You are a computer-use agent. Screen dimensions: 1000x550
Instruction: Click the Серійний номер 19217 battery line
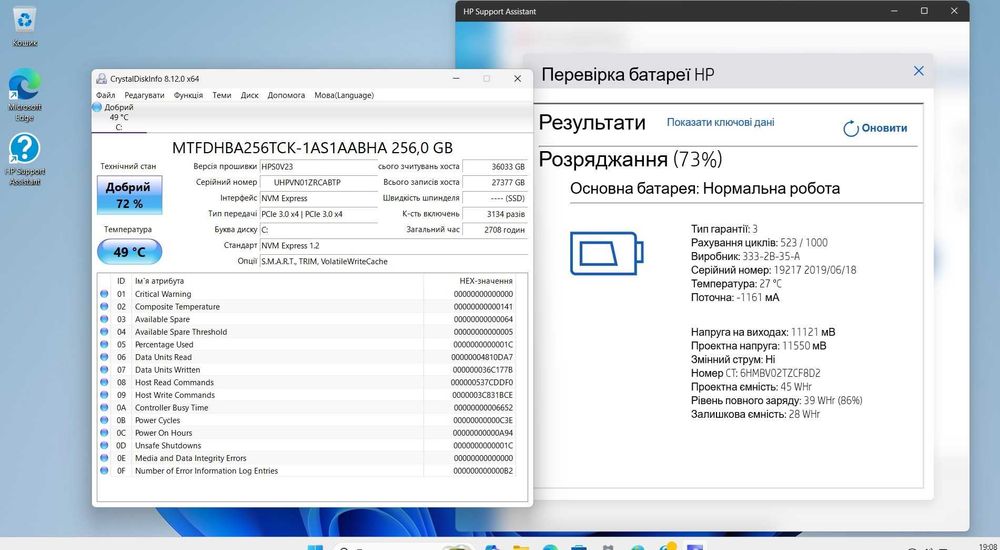(x=774, y=270)
